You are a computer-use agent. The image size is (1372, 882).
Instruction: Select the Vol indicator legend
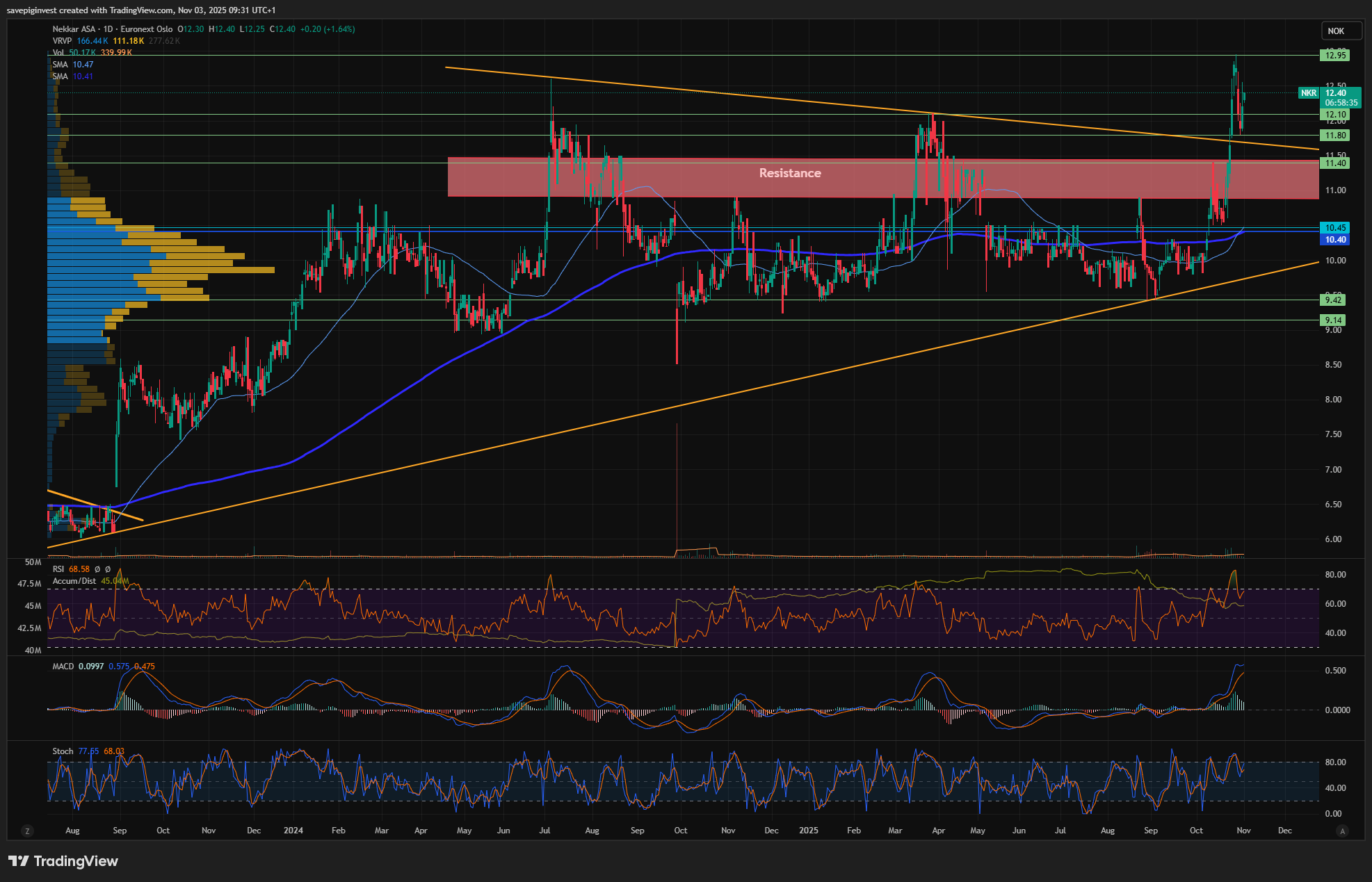[58, 53]
